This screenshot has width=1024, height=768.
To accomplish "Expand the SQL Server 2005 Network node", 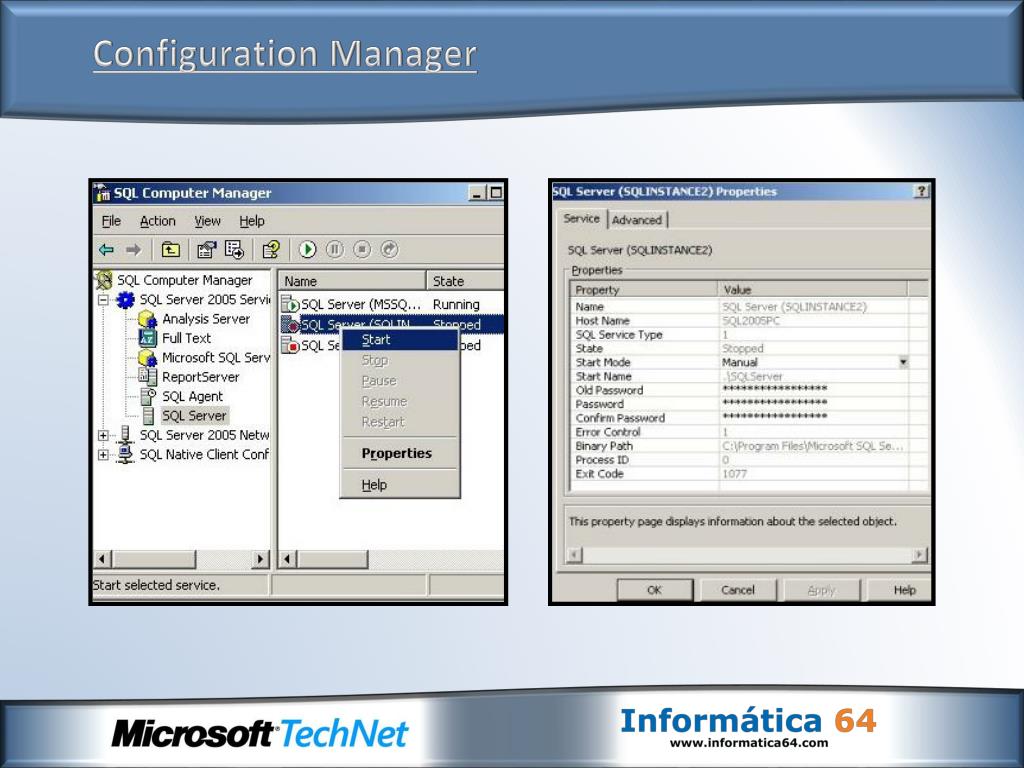I will [x=103, y=436].
